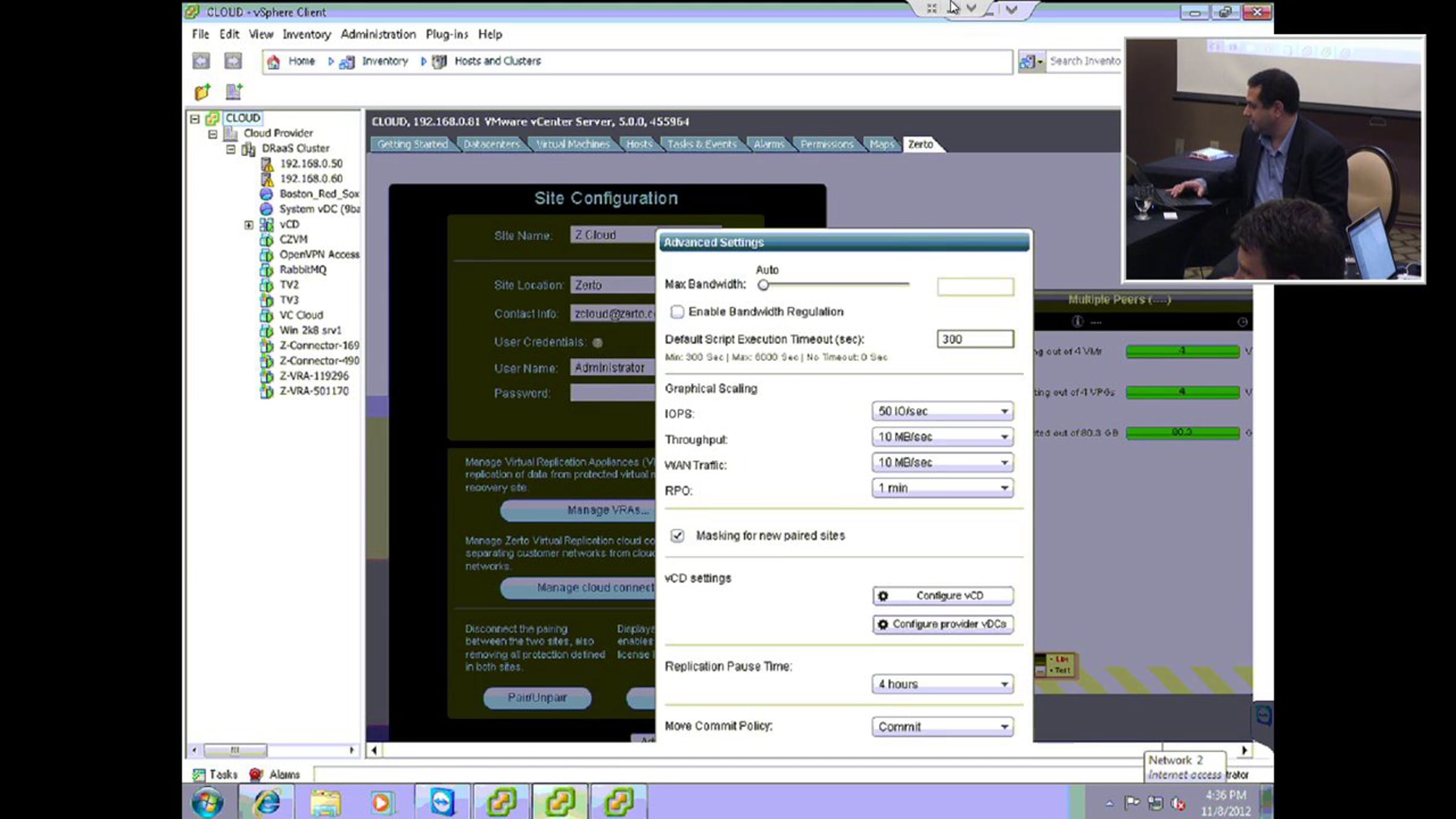The image size is (1456, 819).
Task: Uncheck Masking for new paired sites
Action: click(x=677, y=536)
